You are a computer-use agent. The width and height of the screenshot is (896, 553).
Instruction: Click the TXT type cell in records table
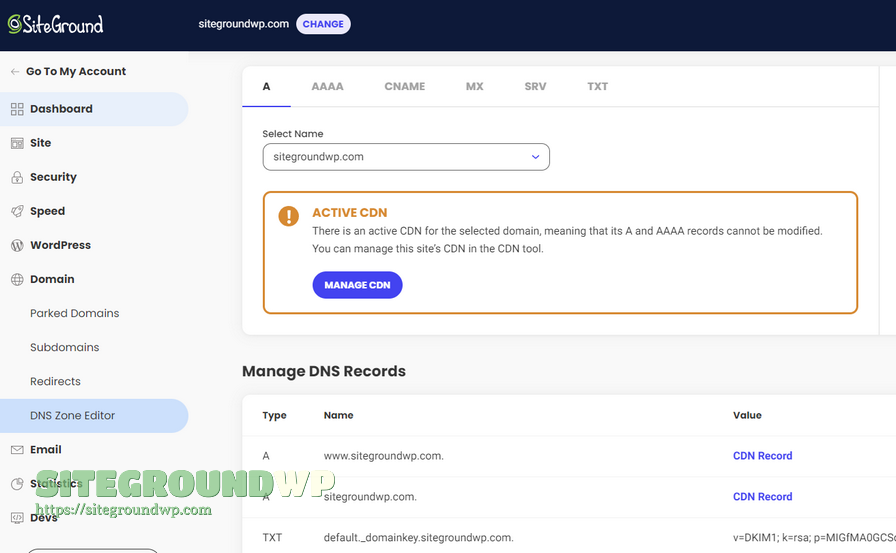[x=272, y=538]
